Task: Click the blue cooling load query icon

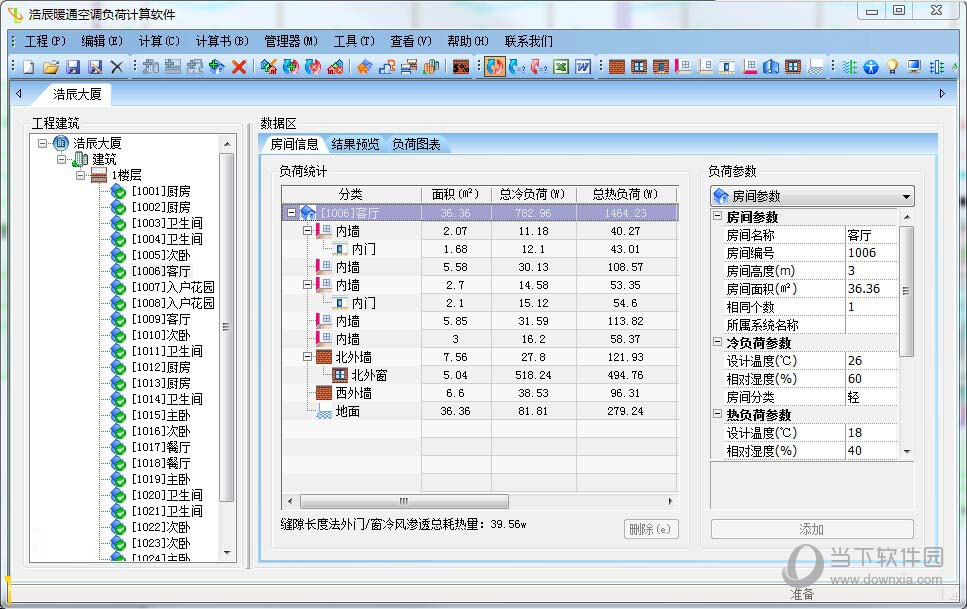Action: click(x=516, y=67)
